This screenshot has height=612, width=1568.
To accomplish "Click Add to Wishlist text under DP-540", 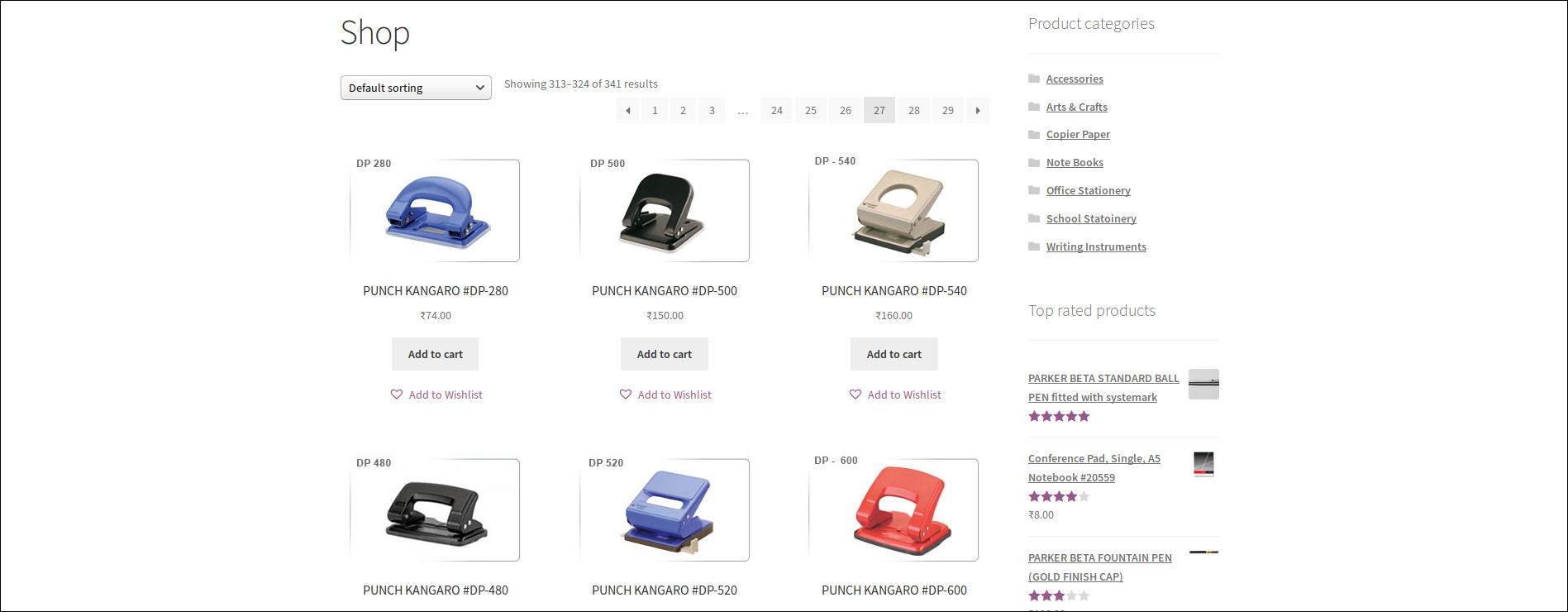I will pos(904,395).
